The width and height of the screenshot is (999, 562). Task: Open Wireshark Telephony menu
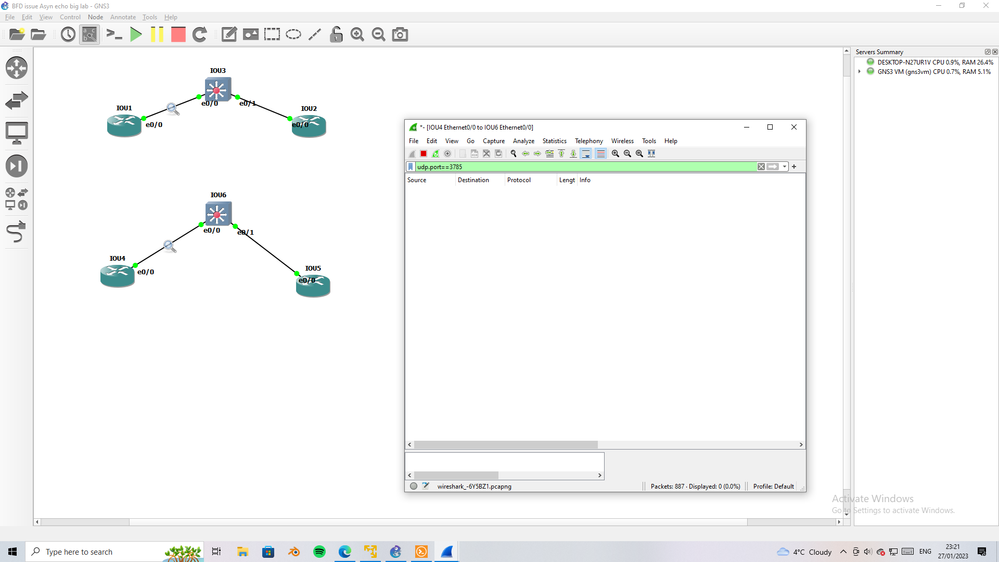tap(589, 141)
